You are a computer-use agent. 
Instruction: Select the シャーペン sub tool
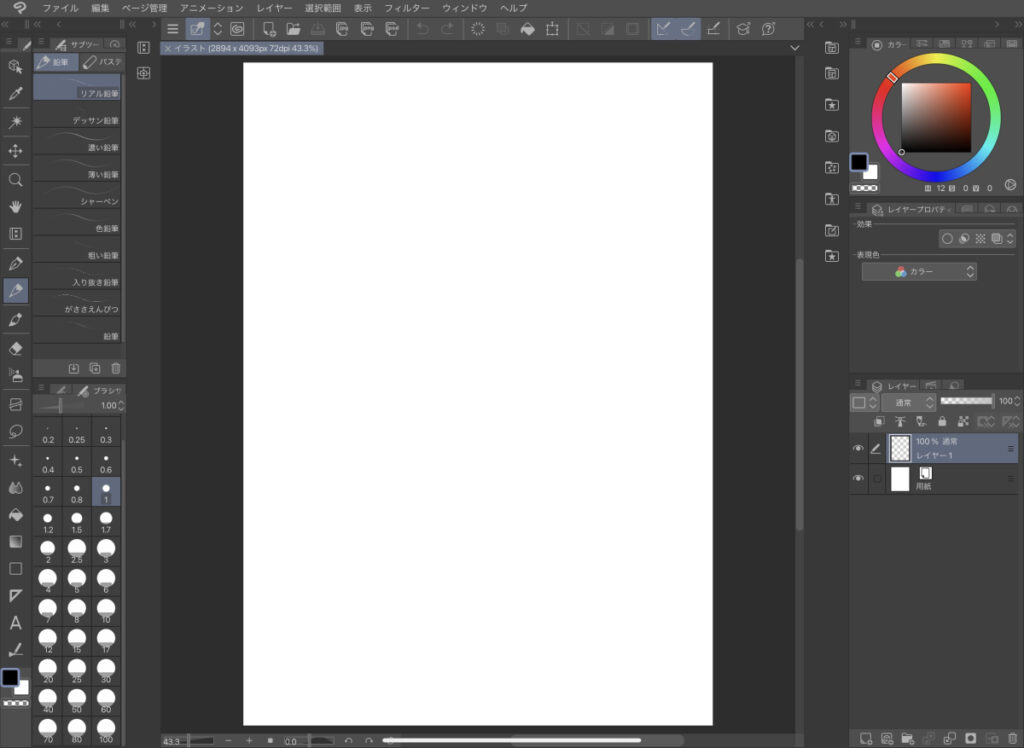pyautogui.click(x=77, y=195)
